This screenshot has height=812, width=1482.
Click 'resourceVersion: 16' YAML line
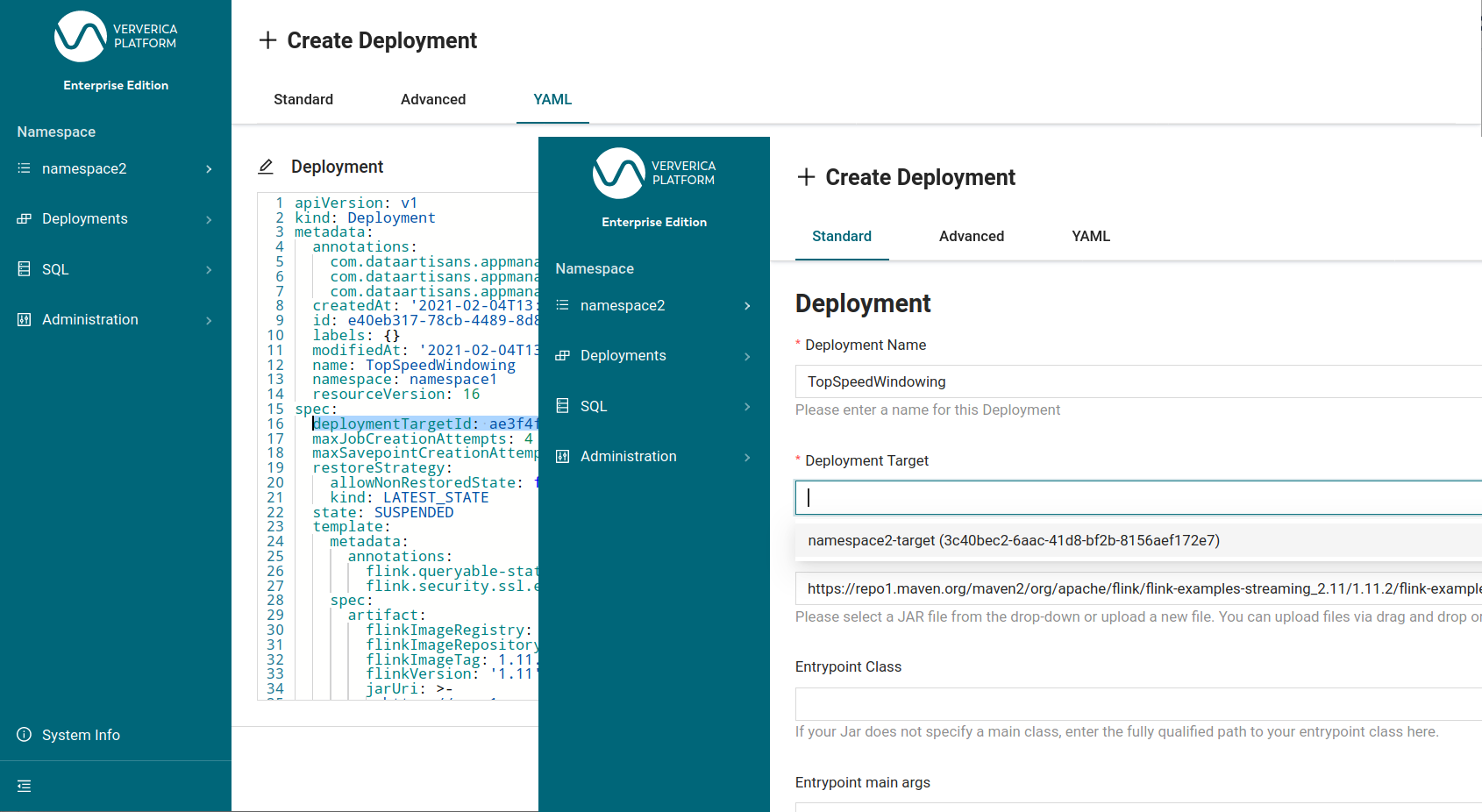[x=396, y=394]
